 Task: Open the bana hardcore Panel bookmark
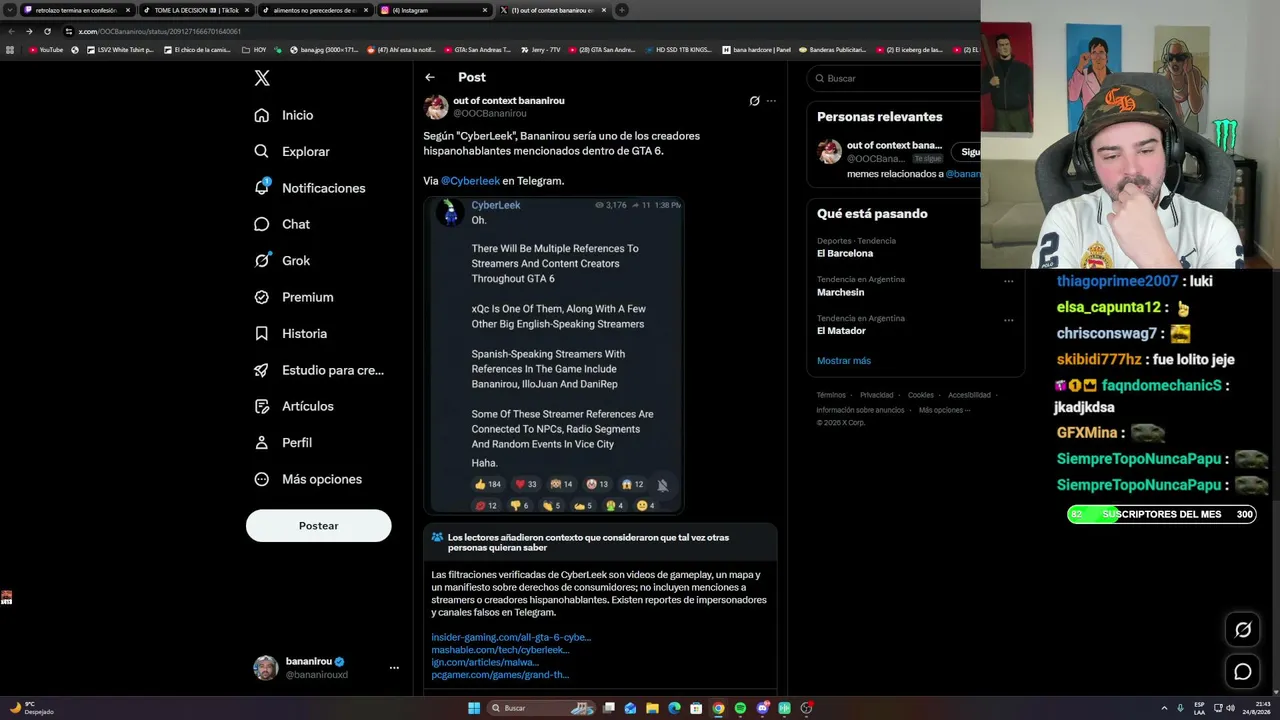coord(755,49)
